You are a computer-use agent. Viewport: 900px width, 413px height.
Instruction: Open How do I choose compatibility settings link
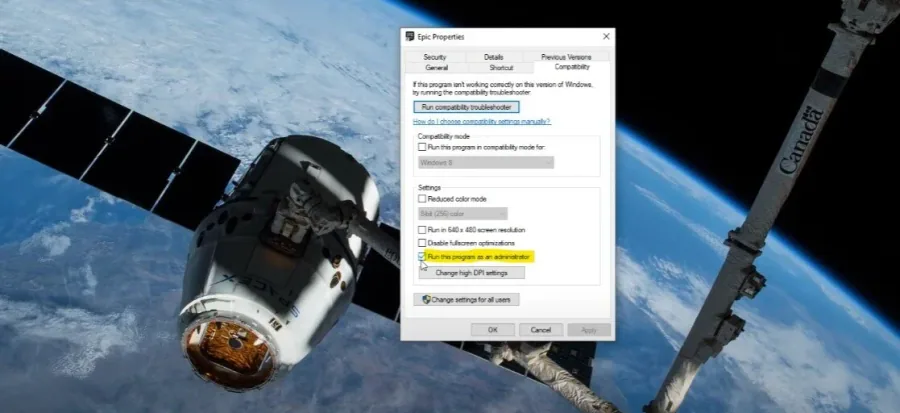click(482, 122)
